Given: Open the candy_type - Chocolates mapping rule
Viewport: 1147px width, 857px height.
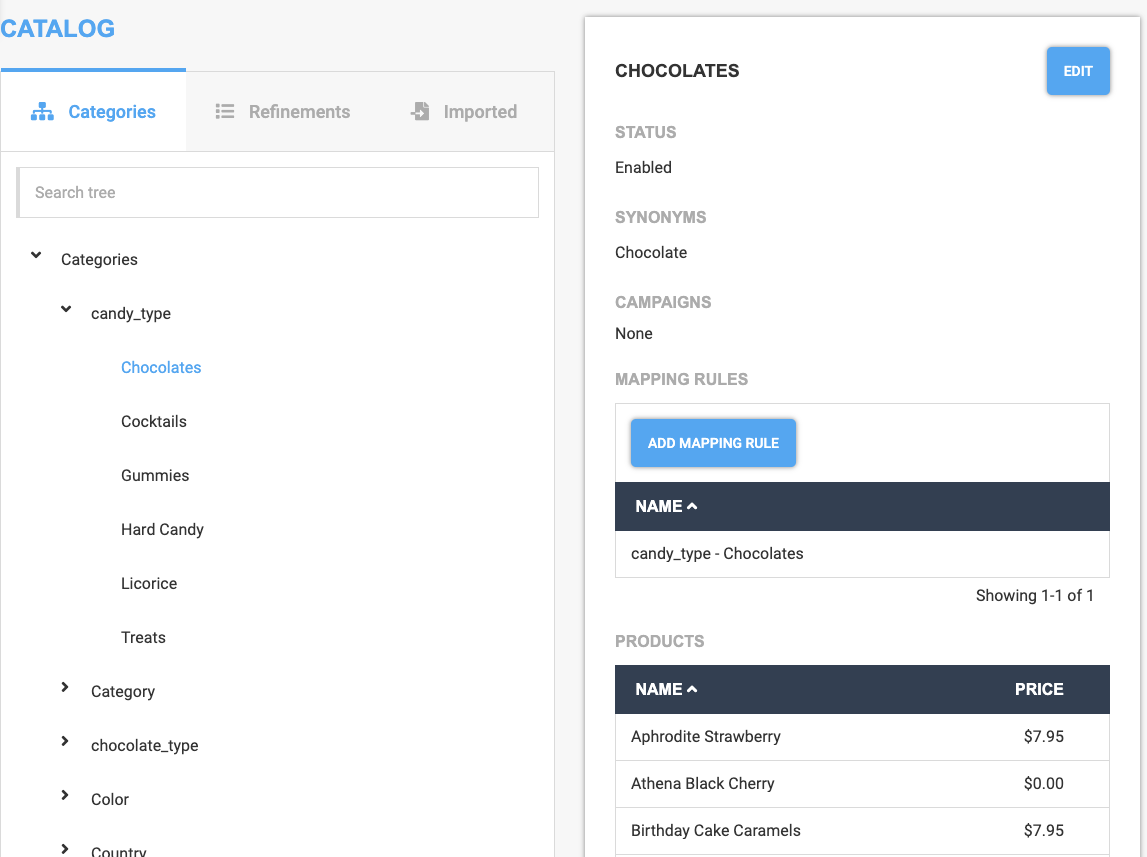Looking at the screenshot, I should [717, 554].
